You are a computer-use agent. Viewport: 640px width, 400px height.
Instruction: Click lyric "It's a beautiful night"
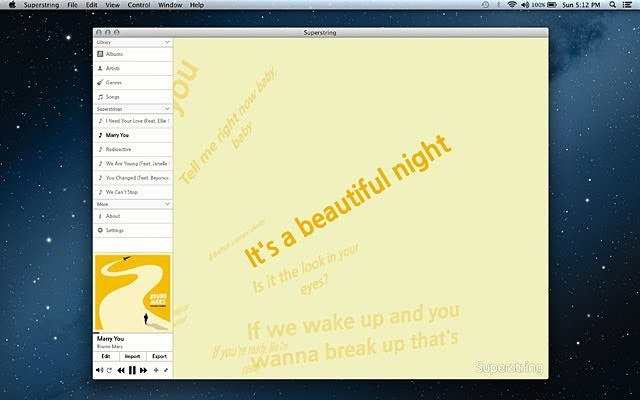pos(348,201)
